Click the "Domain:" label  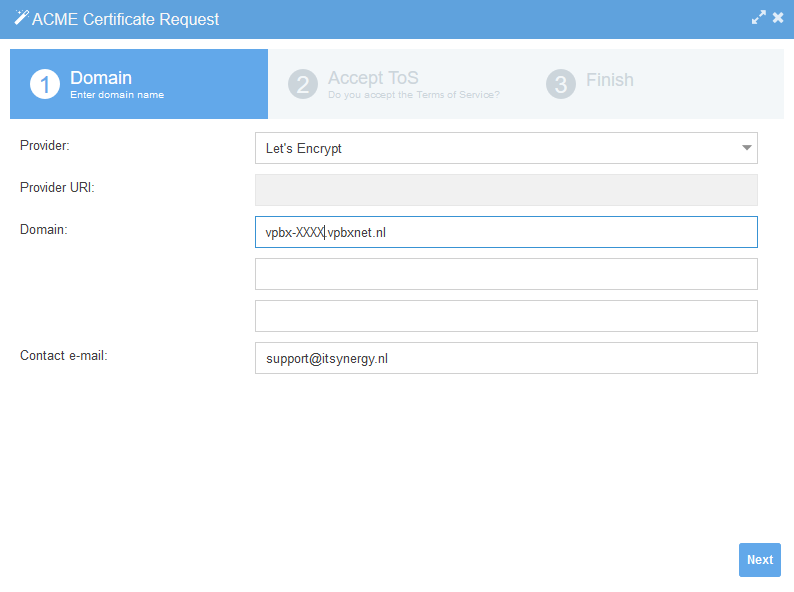[x=44, y=230]
